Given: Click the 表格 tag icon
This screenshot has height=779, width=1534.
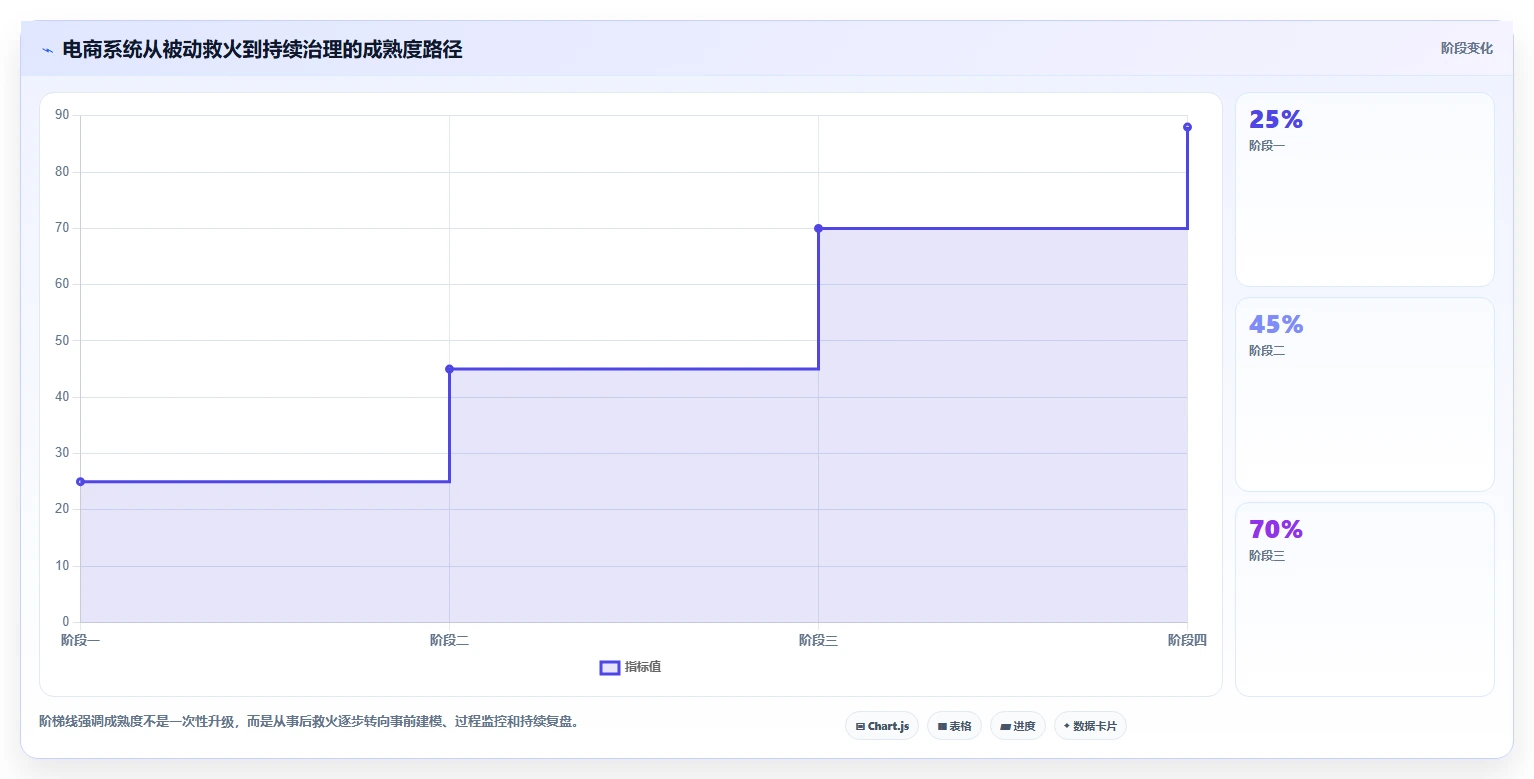Looking at the screenshot, I should click(942, 727).
